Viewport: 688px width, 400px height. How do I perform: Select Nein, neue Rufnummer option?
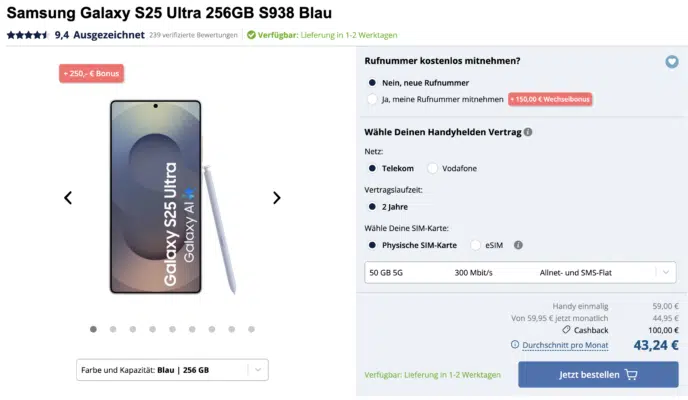pyautogui.click(x=372, y=83)
